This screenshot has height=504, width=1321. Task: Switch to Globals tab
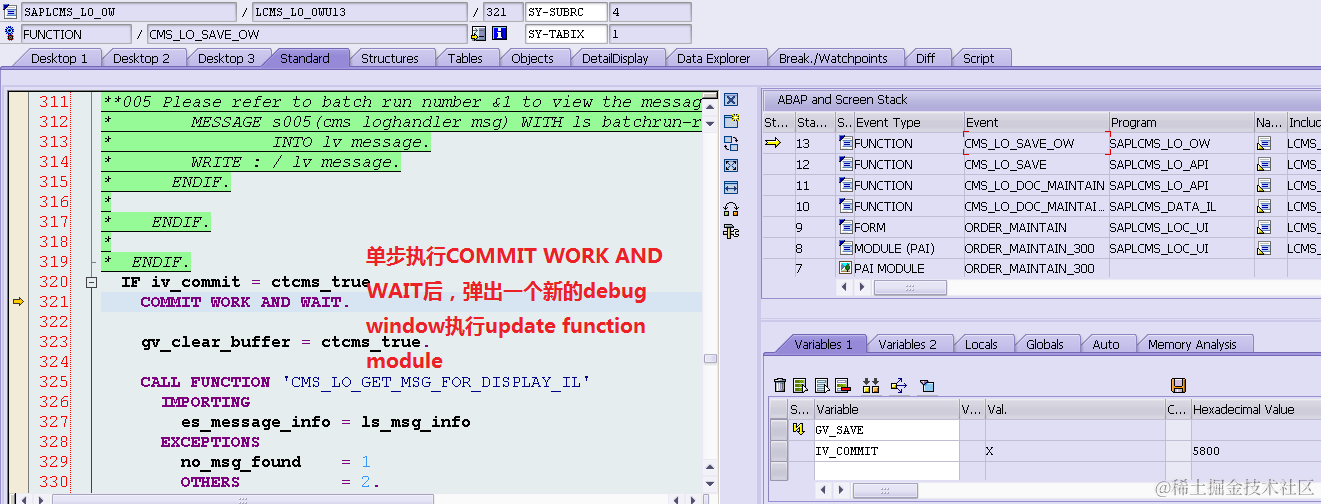(x=1045, y=344)
